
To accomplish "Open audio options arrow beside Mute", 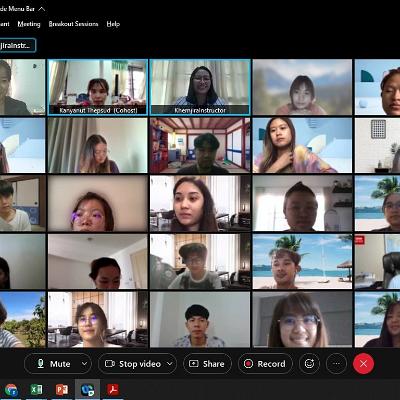I will click(85, 364).
